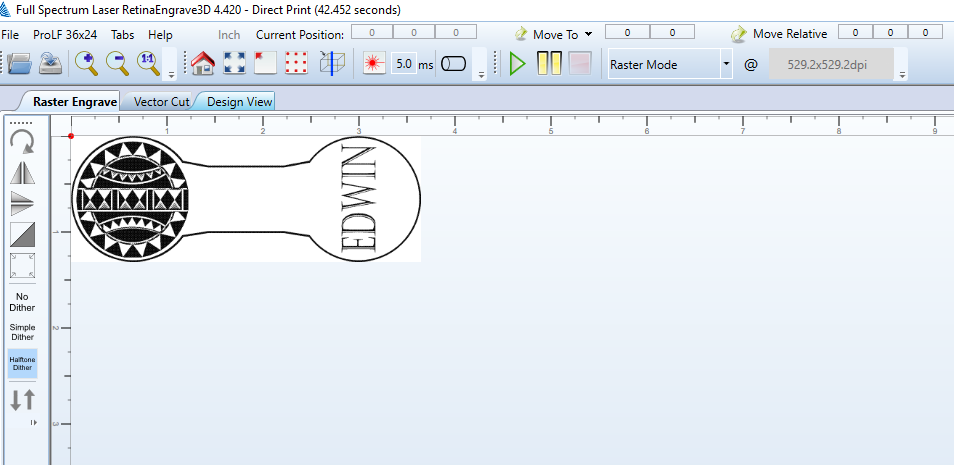Viewport: 954px width, 465px height.
Task: Click the 5.0 ms pulse duration field
Action: [x=404, y=63]
